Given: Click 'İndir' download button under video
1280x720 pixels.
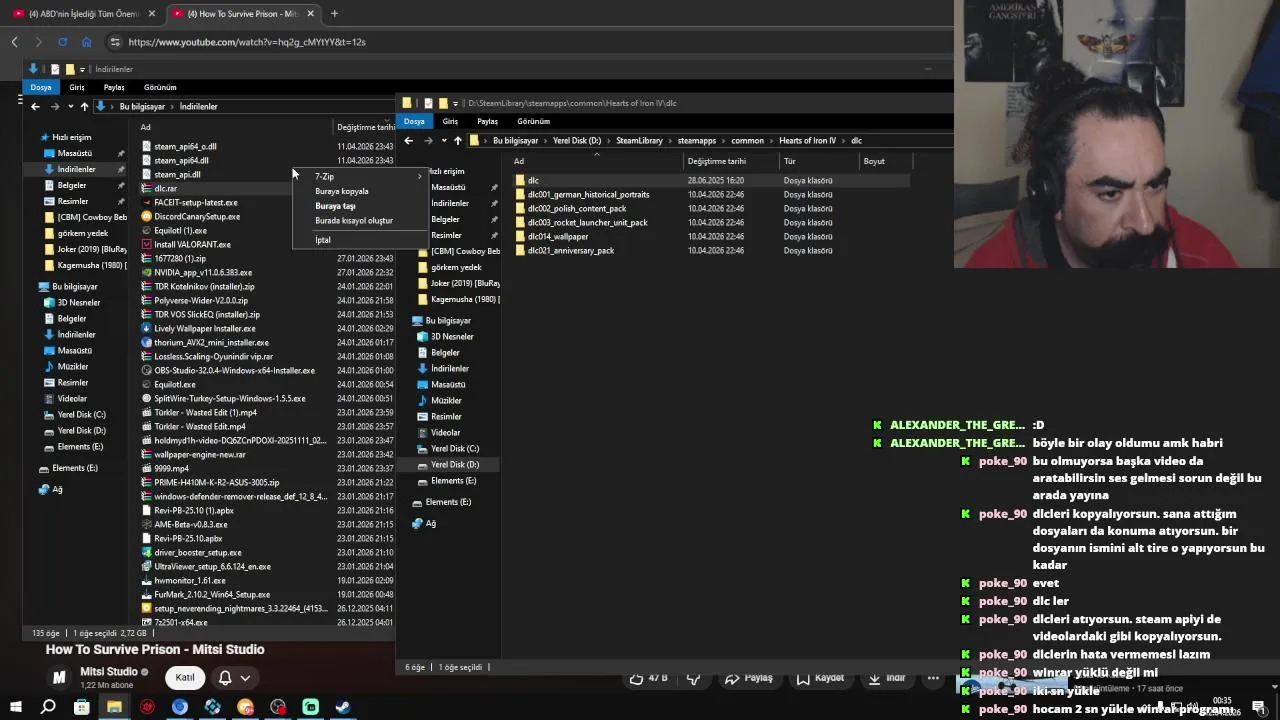Looking at the screenshot, I should click(886, 678).
